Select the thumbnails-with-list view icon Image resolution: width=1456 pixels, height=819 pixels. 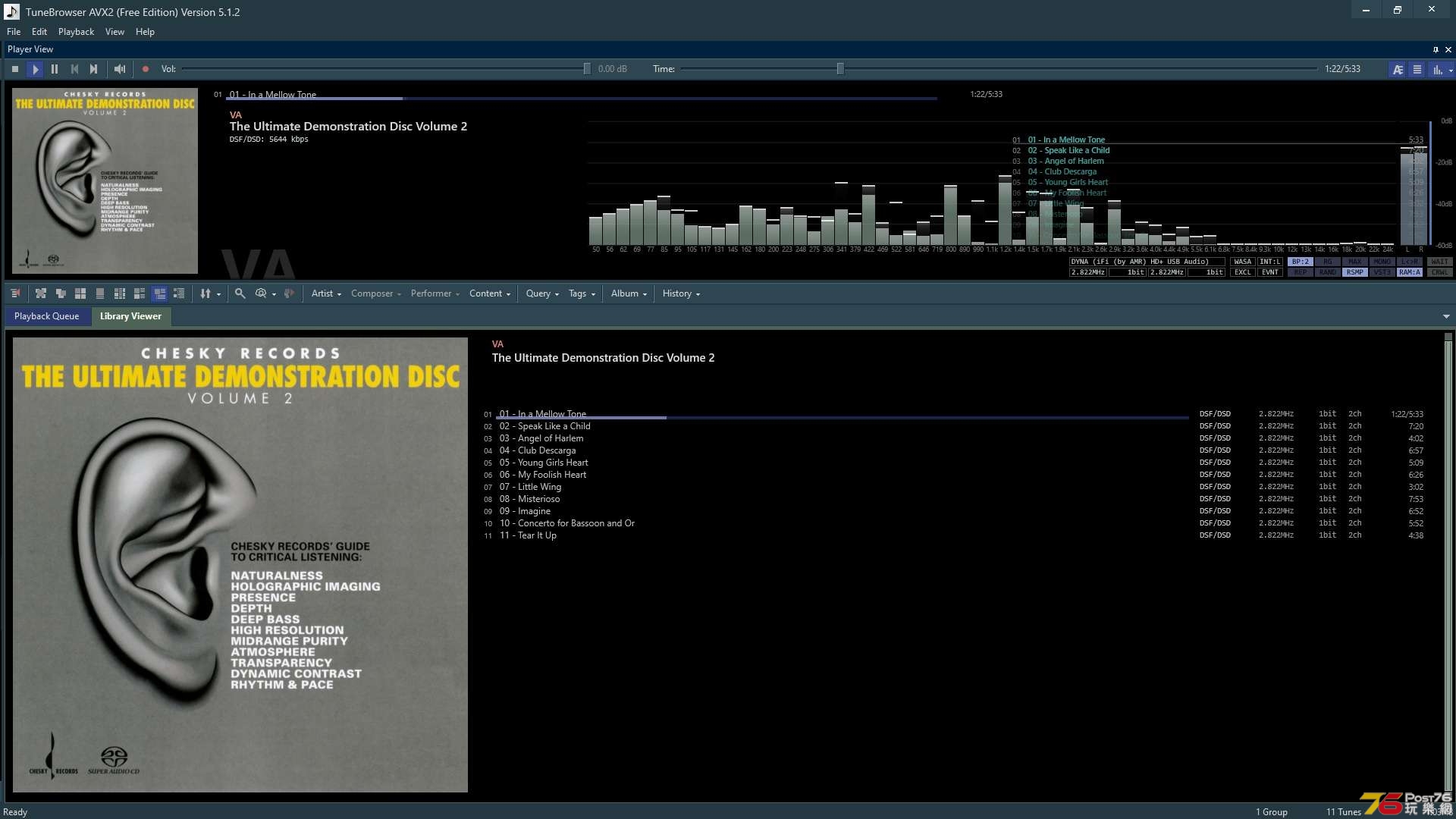pyautogui.click(x=140, y=293)
